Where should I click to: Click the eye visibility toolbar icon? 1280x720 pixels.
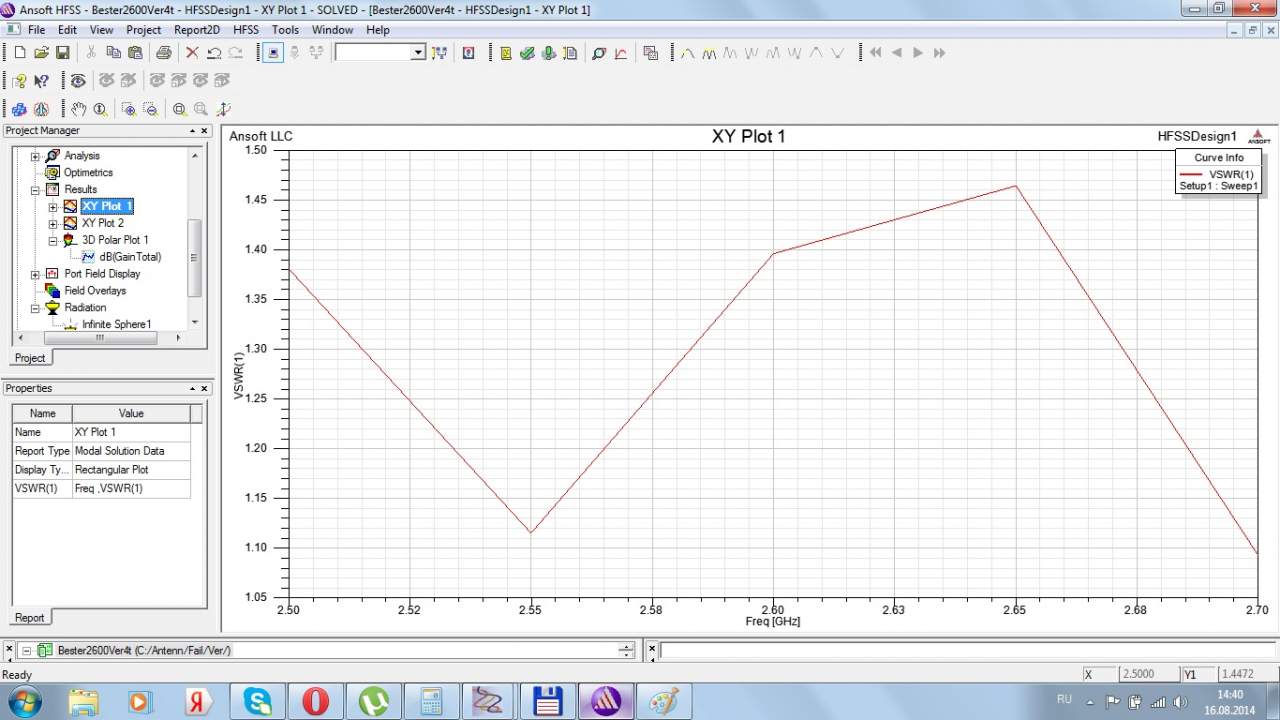pyautogui.click(x=77, y=81)
